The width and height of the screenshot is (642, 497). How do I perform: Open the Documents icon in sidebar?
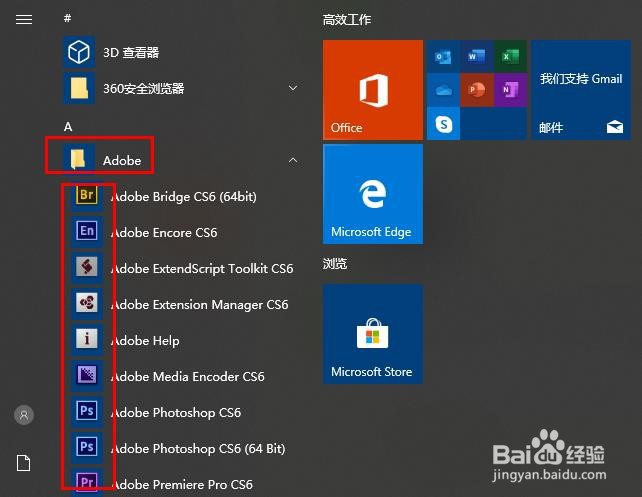point(24,463)
